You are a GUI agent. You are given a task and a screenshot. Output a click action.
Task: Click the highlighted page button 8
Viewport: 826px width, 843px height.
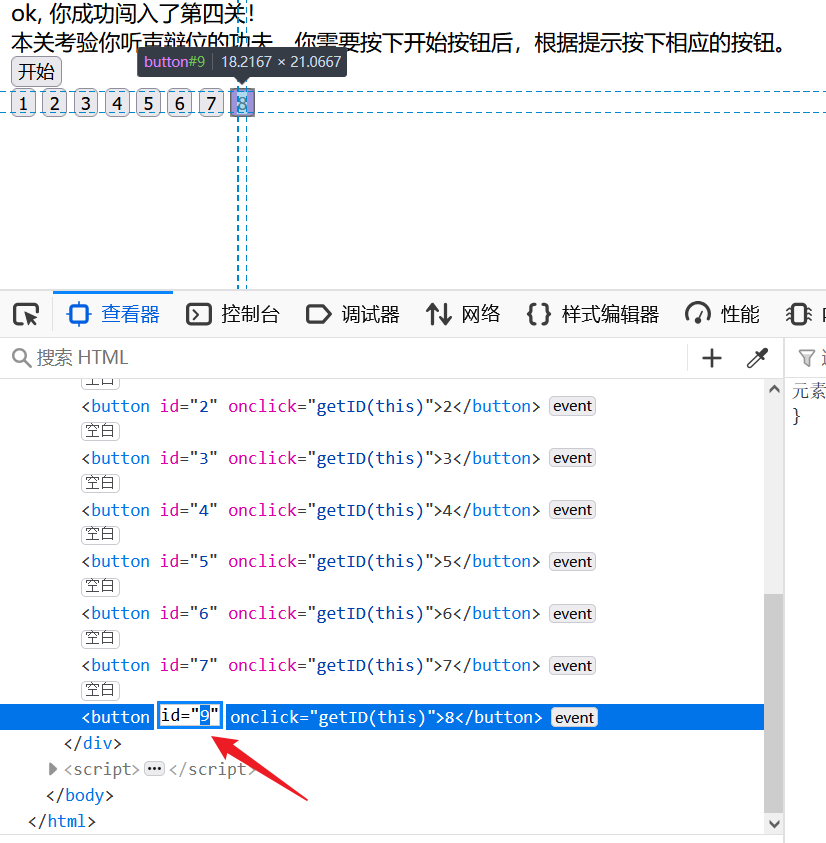pos(242,103)
